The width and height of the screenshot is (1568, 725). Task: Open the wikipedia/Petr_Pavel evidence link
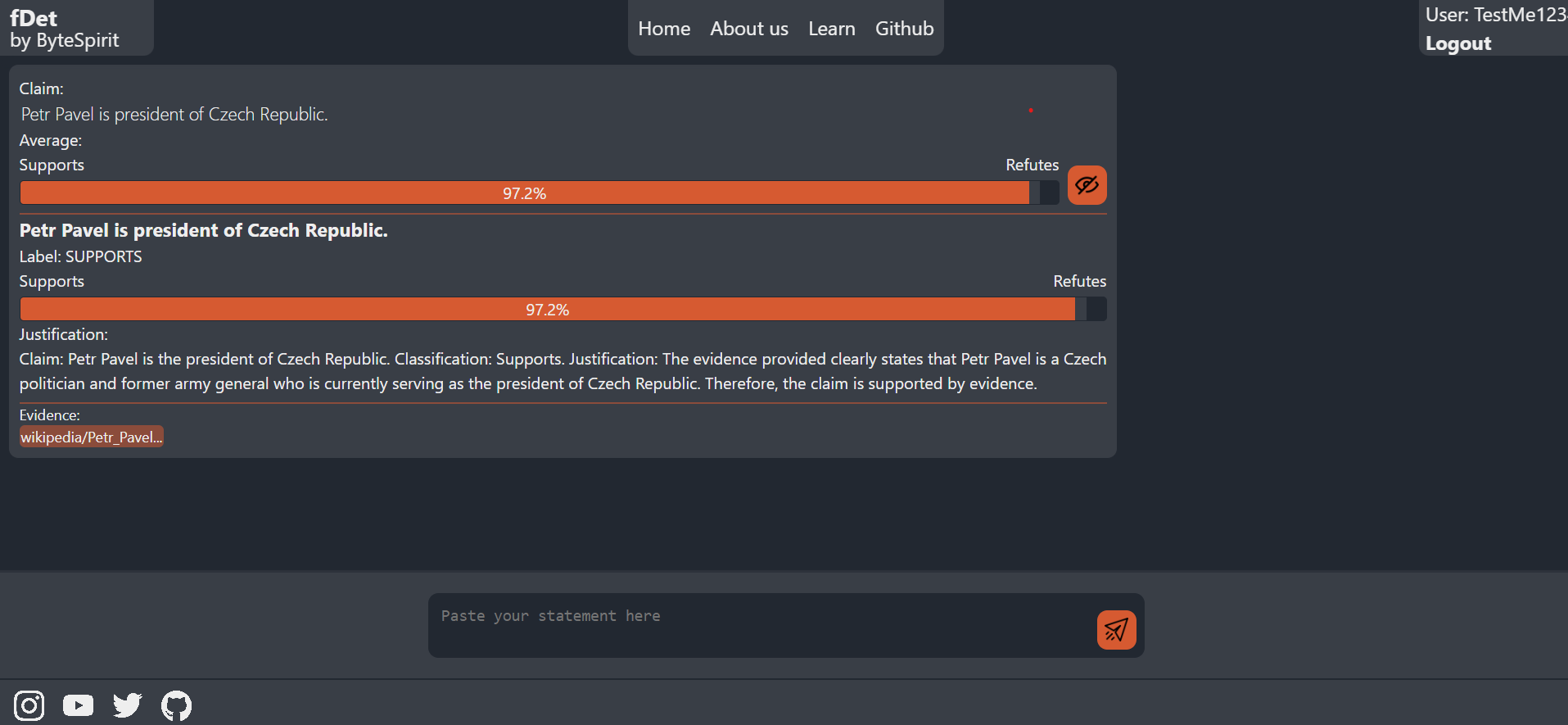click(92, 437)
